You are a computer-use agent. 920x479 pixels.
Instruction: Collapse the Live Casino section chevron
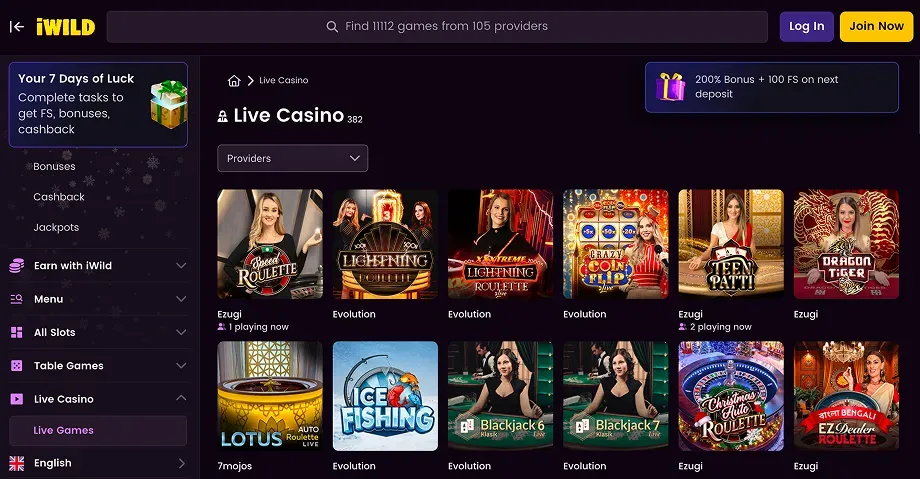[x=181, y=399]
